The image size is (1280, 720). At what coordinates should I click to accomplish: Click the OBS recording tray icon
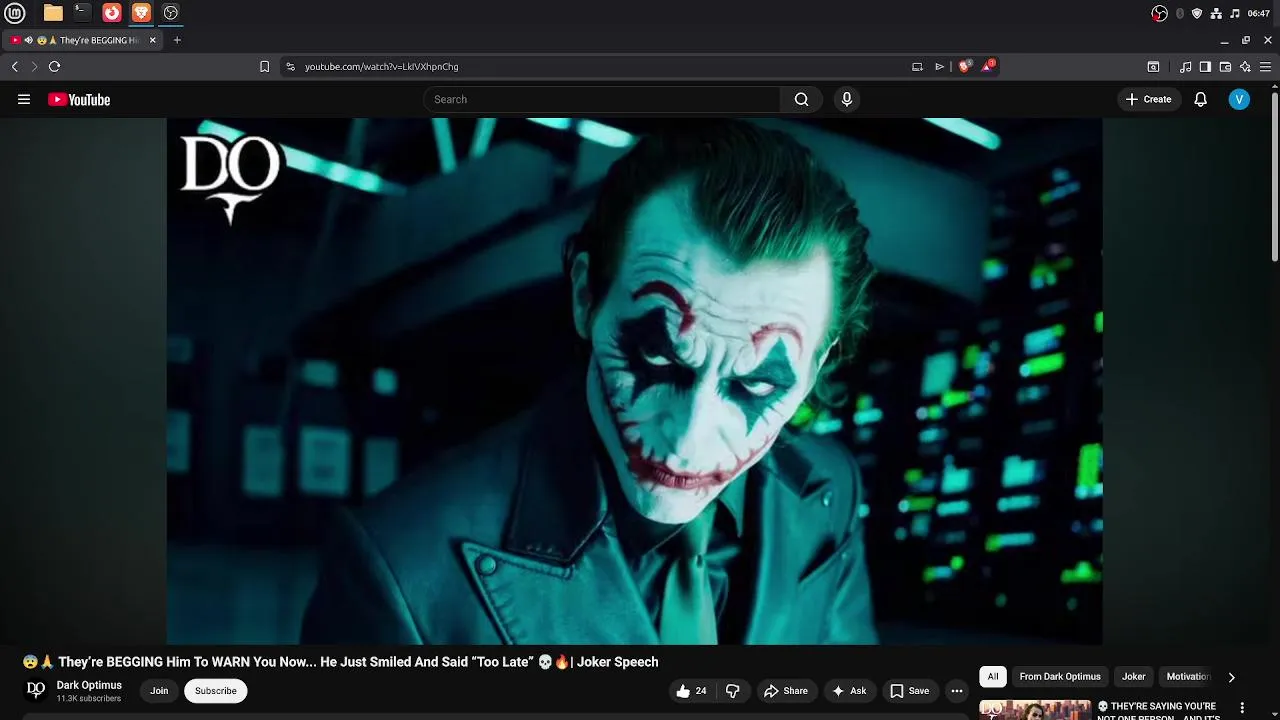[x=1159, y=13]
